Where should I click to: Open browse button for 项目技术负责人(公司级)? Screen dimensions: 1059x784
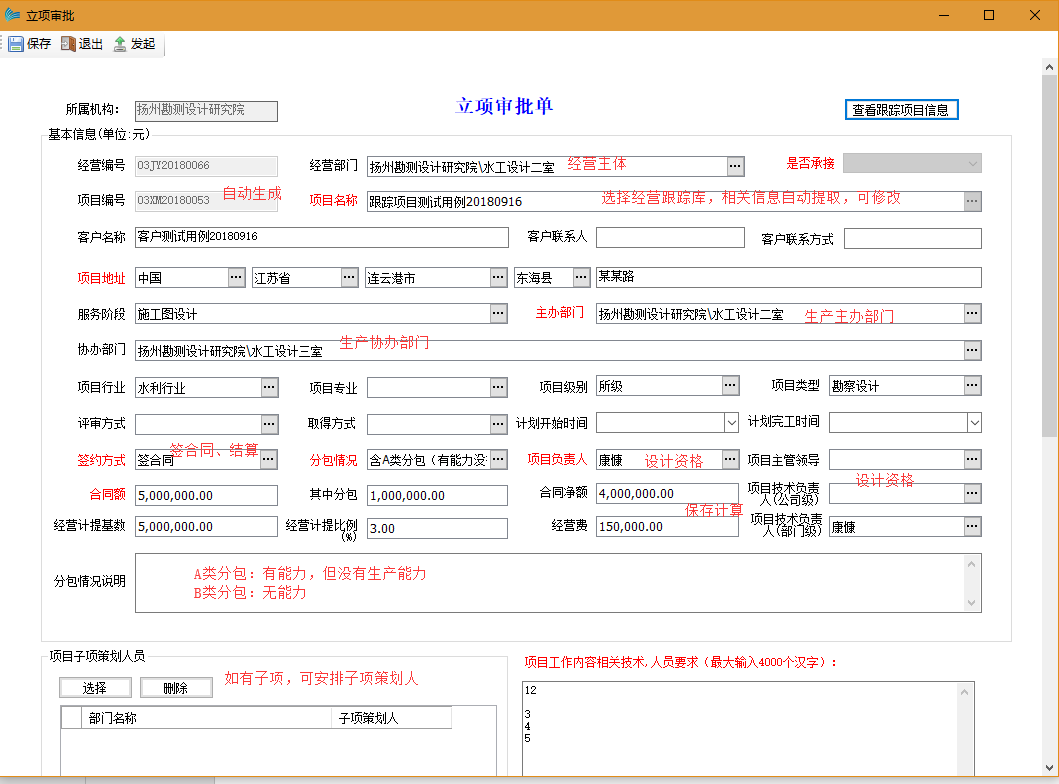972,493
